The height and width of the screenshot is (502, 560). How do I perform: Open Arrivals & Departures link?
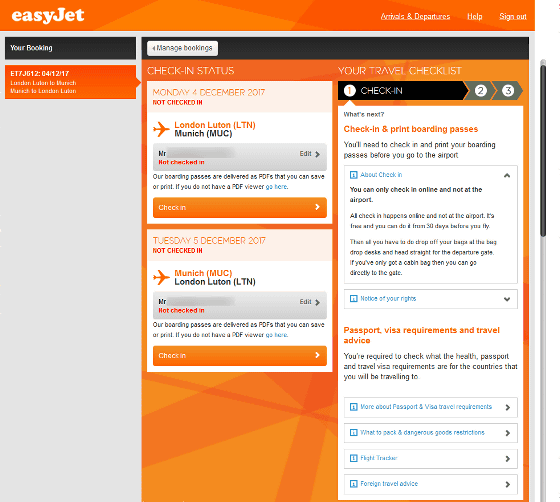(x=415, y=16)
